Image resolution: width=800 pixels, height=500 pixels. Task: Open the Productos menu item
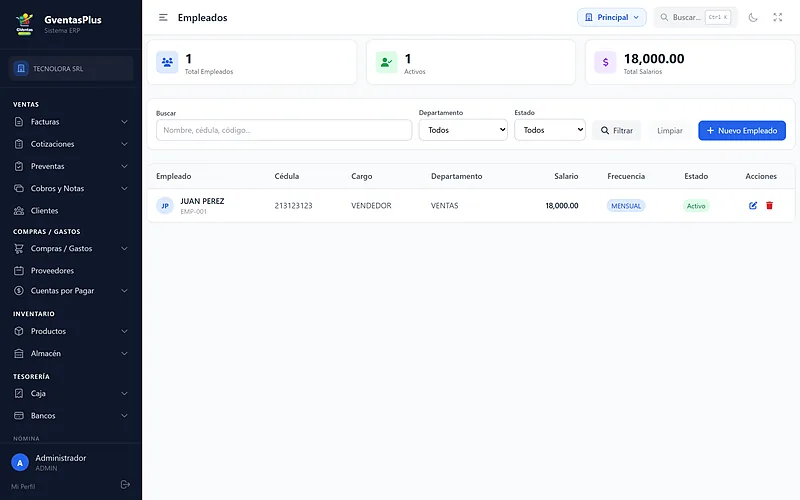coord(71,331)
